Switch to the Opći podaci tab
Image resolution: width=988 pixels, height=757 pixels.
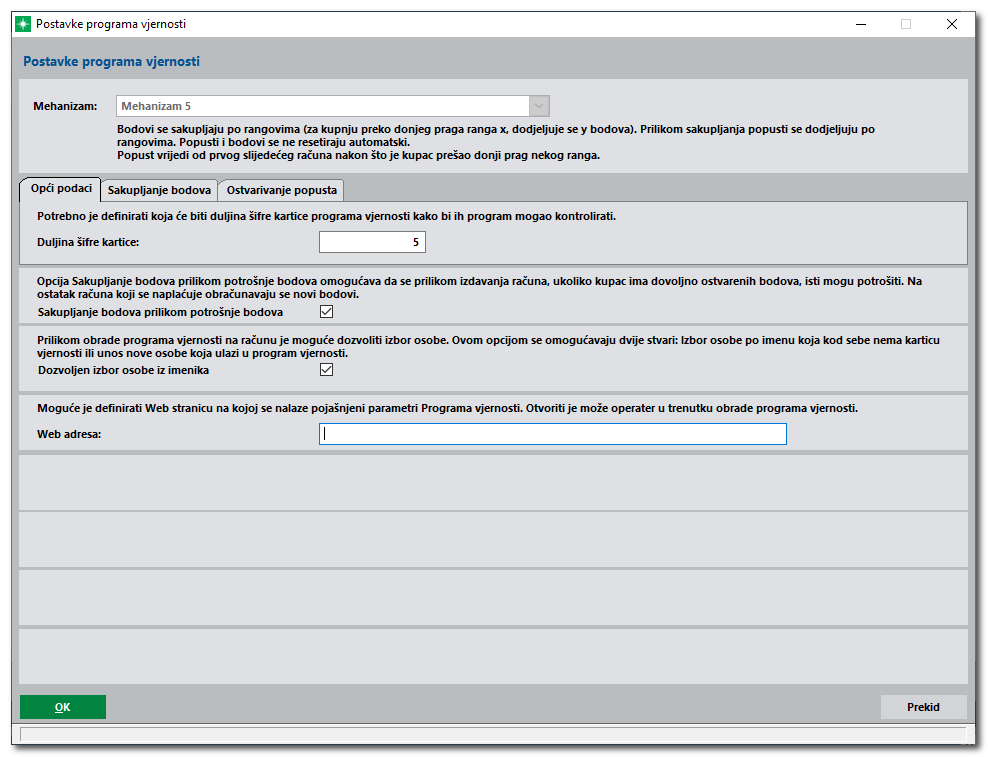tap(61, 188)
